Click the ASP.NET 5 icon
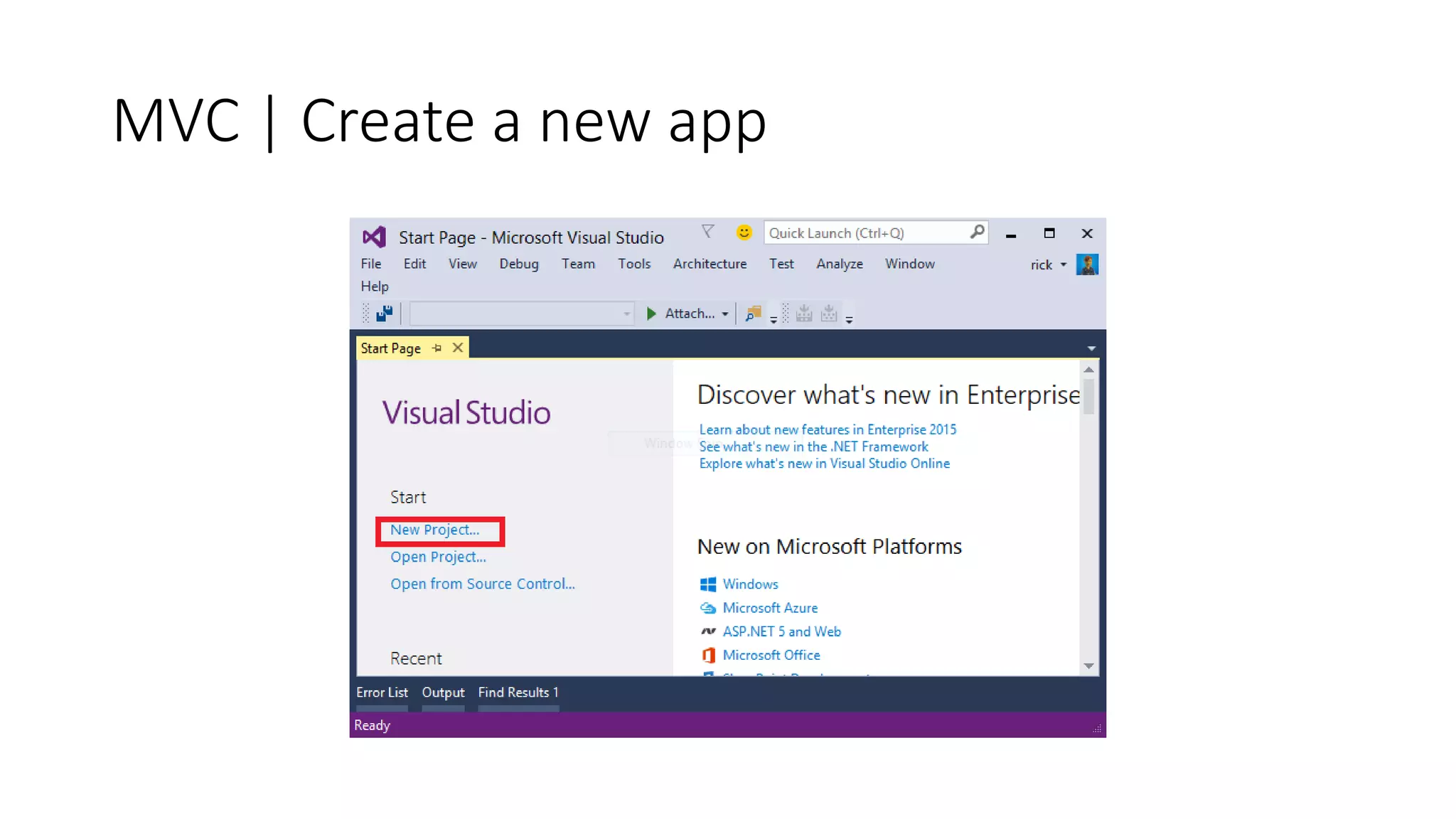Viewport: 1456px width, 819px height. point(708,631)
